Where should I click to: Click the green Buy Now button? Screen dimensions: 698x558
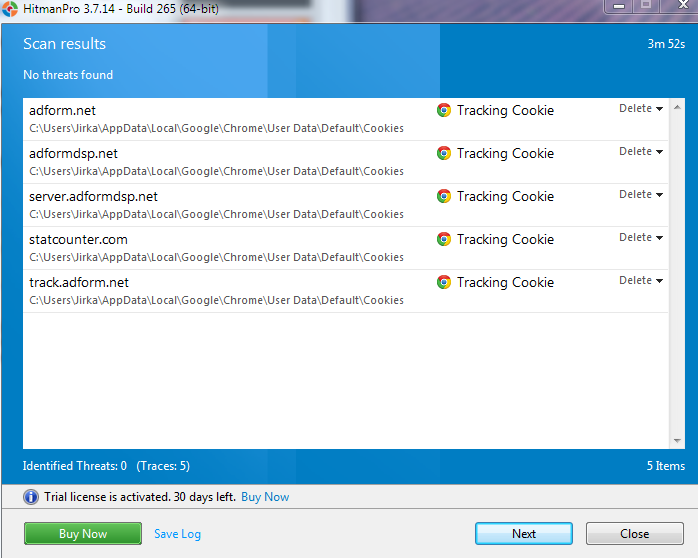[x=83, y=534]
